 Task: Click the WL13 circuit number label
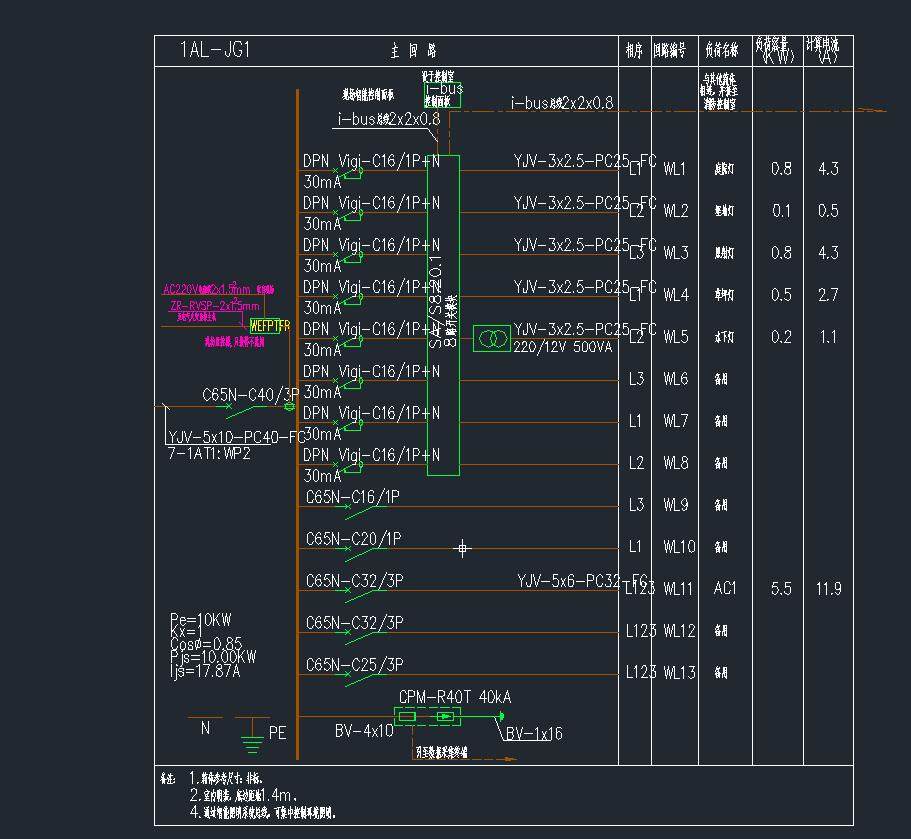(x=678, y=673)
